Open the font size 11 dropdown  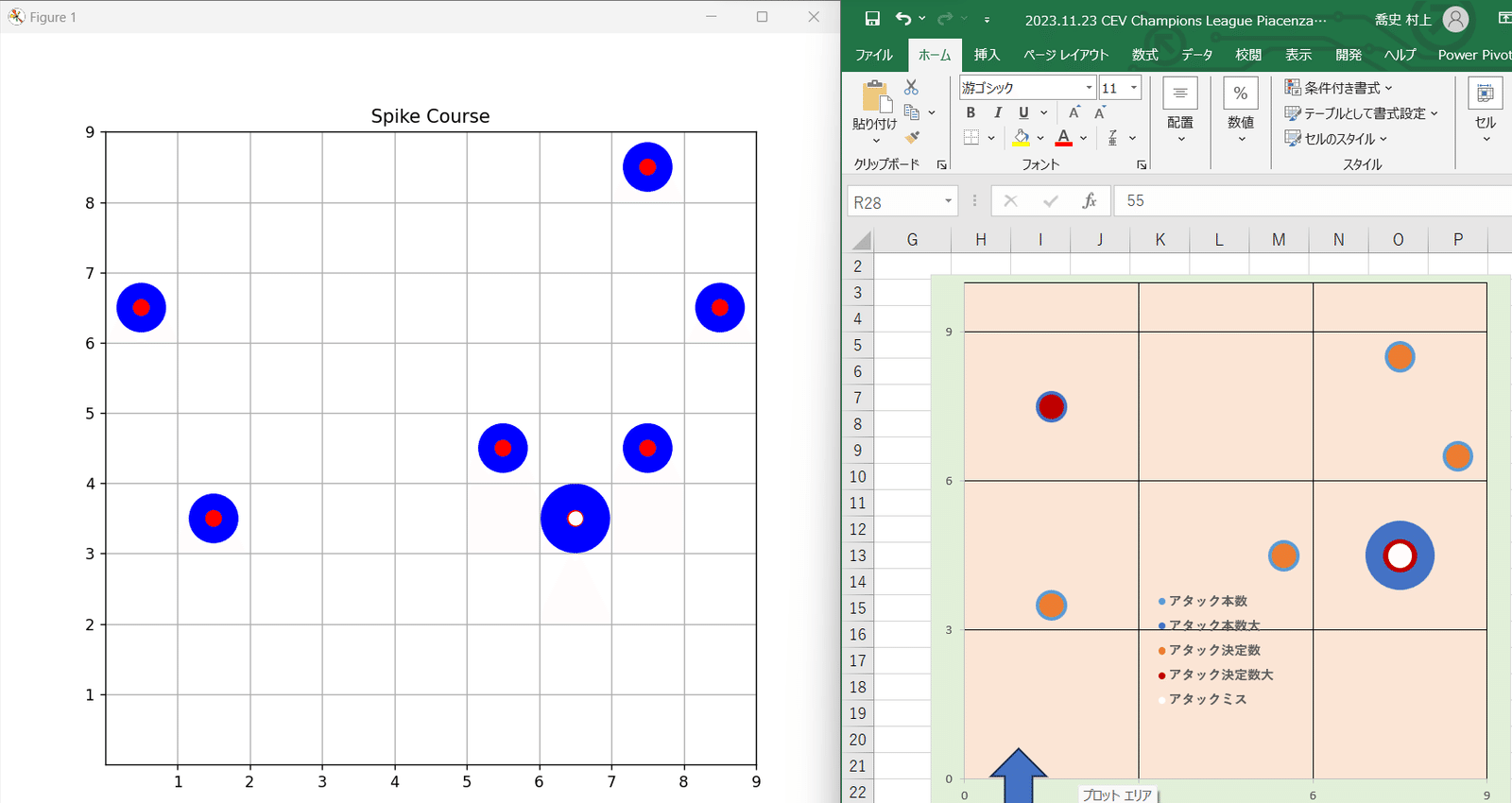click(x=1134, y=88)
